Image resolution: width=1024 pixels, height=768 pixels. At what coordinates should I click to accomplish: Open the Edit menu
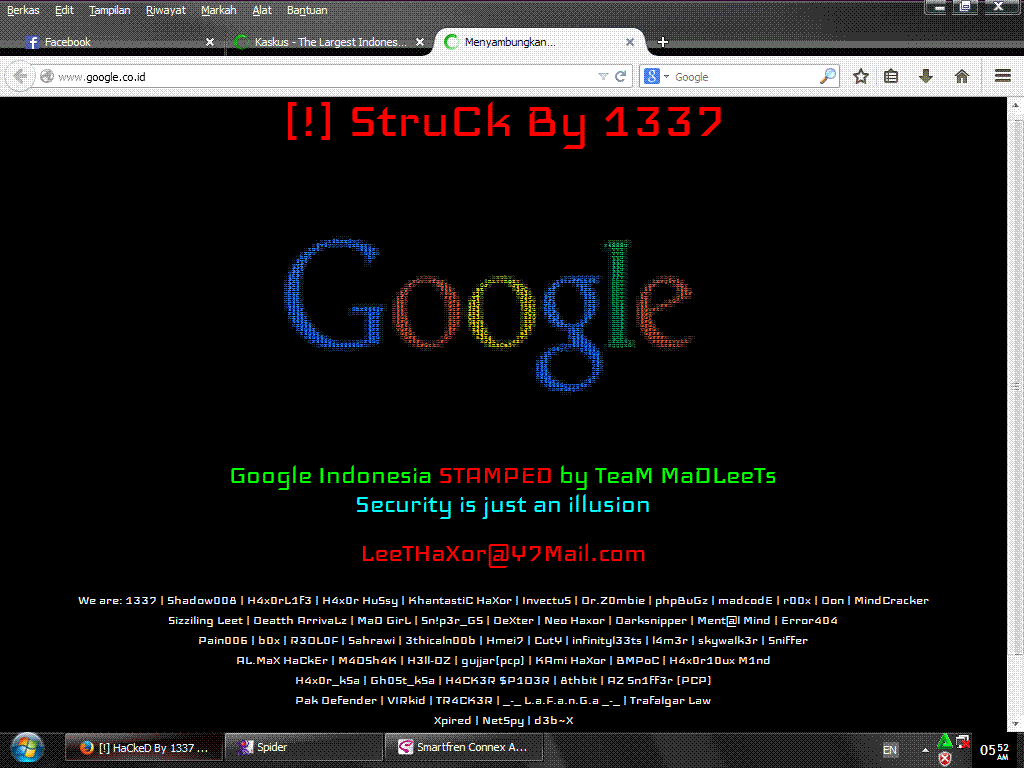pyautogui.click(x=64, y=10)
